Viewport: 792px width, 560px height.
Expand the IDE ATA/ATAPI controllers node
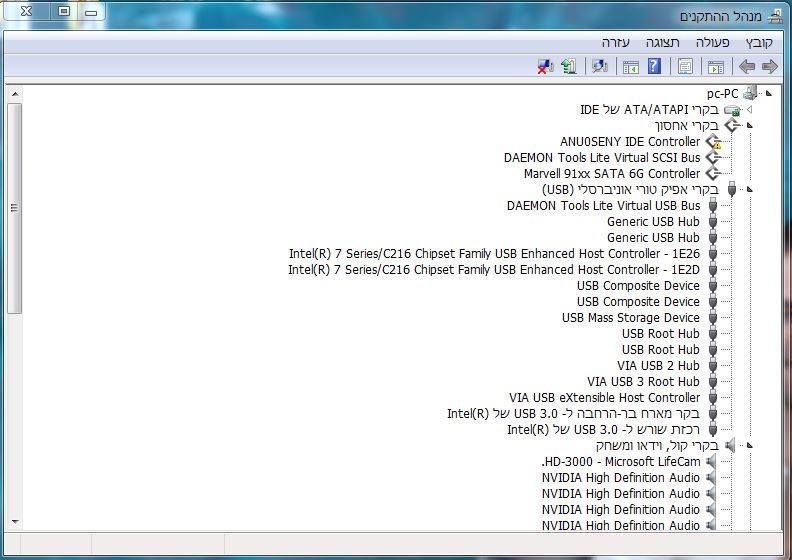(750, 110)
